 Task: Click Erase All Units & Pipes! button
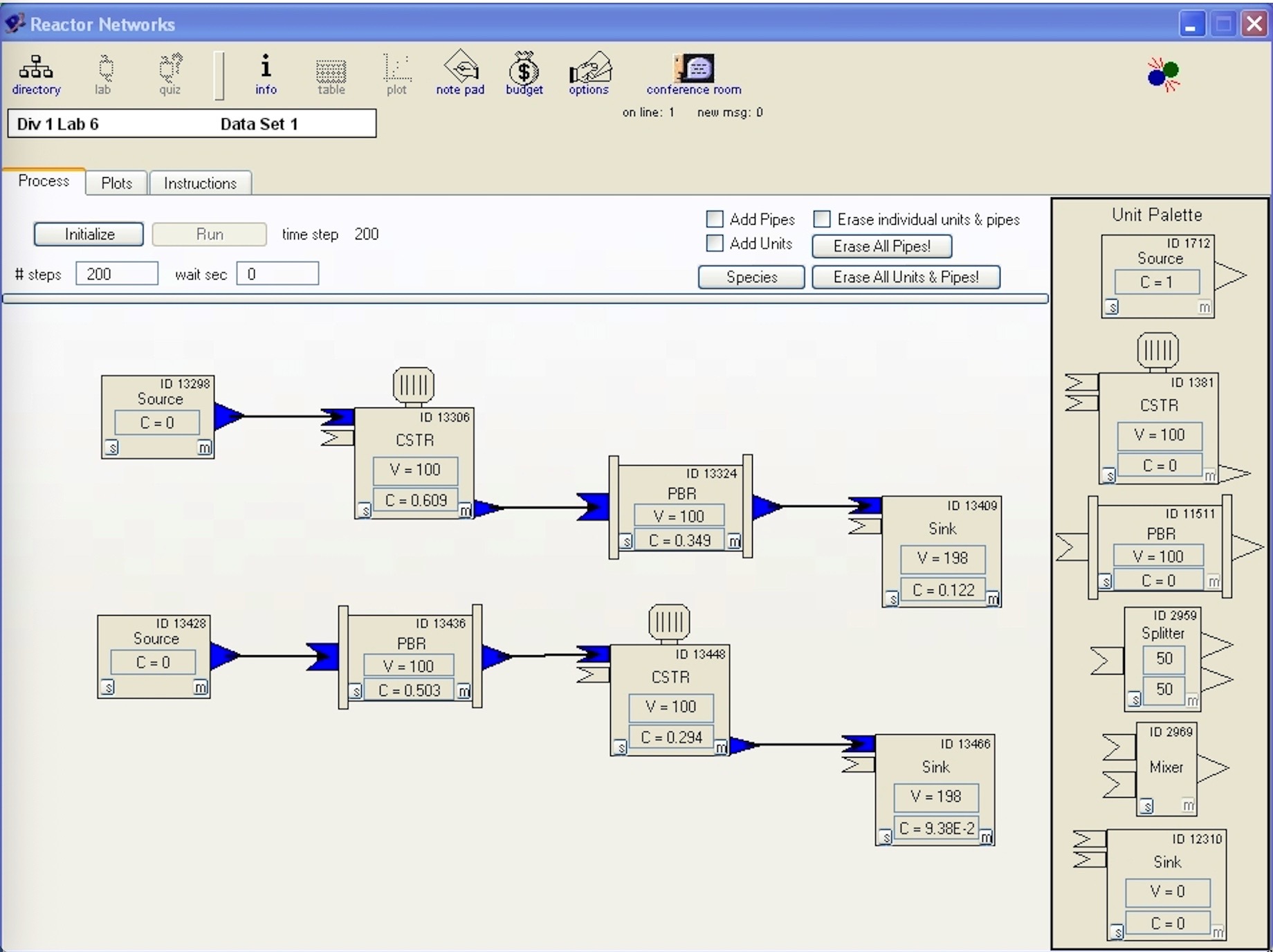point(906,277)
